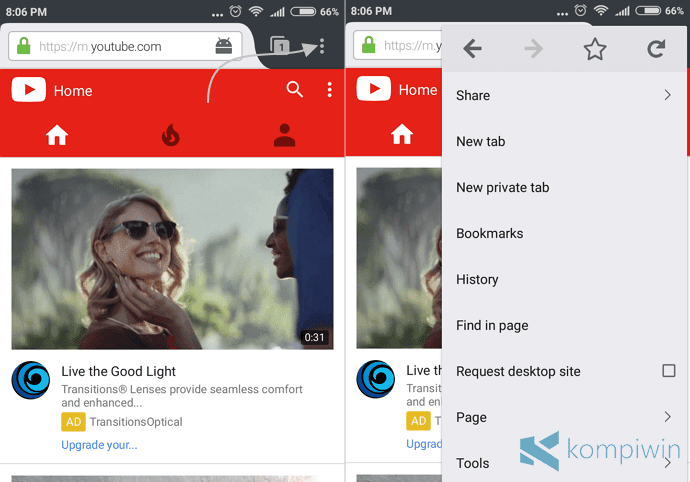Screen dimensions: 690x482
Task: Open tab switcher in left screenshot
Action: (280, 45)
